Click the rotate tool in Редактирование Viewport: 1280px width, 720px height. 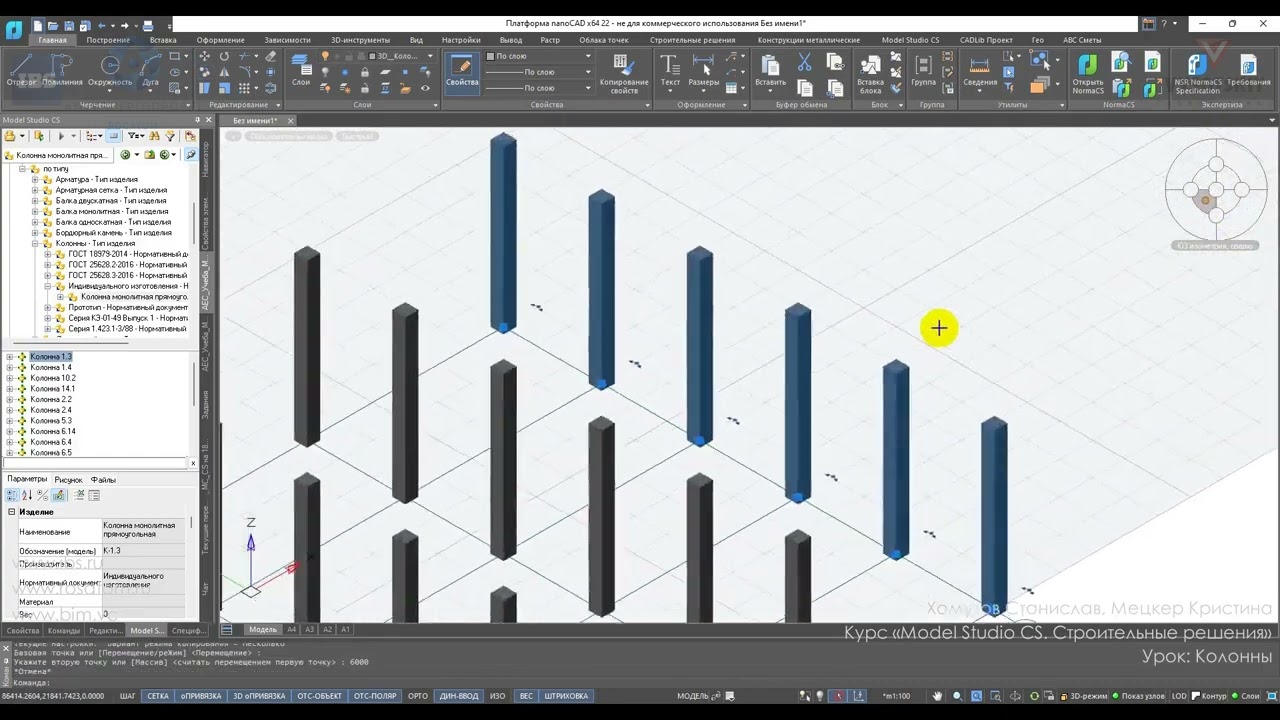click(224, 57)
